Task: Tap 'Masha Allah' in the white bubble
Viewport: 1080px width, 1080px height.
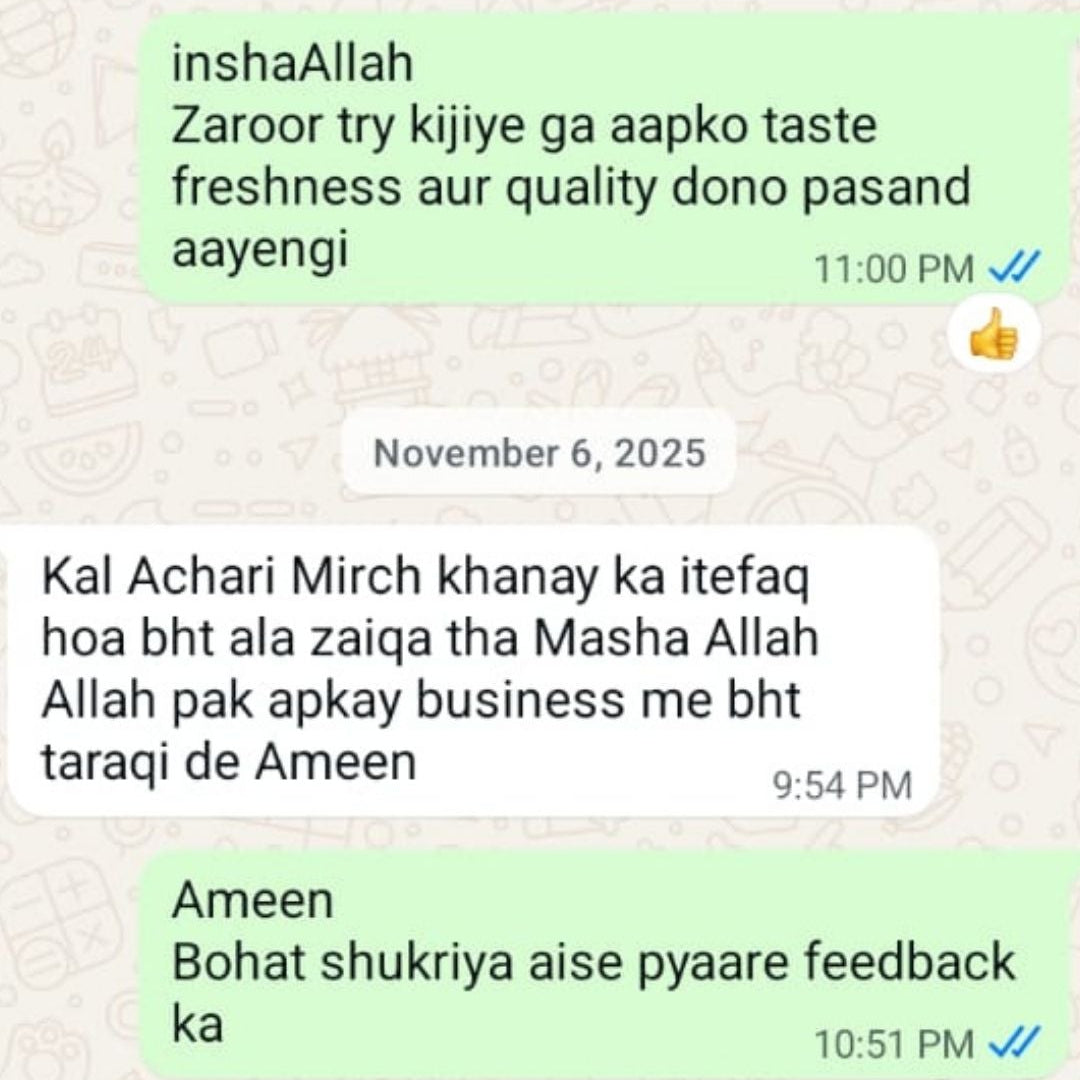Action: click(677, 638)
